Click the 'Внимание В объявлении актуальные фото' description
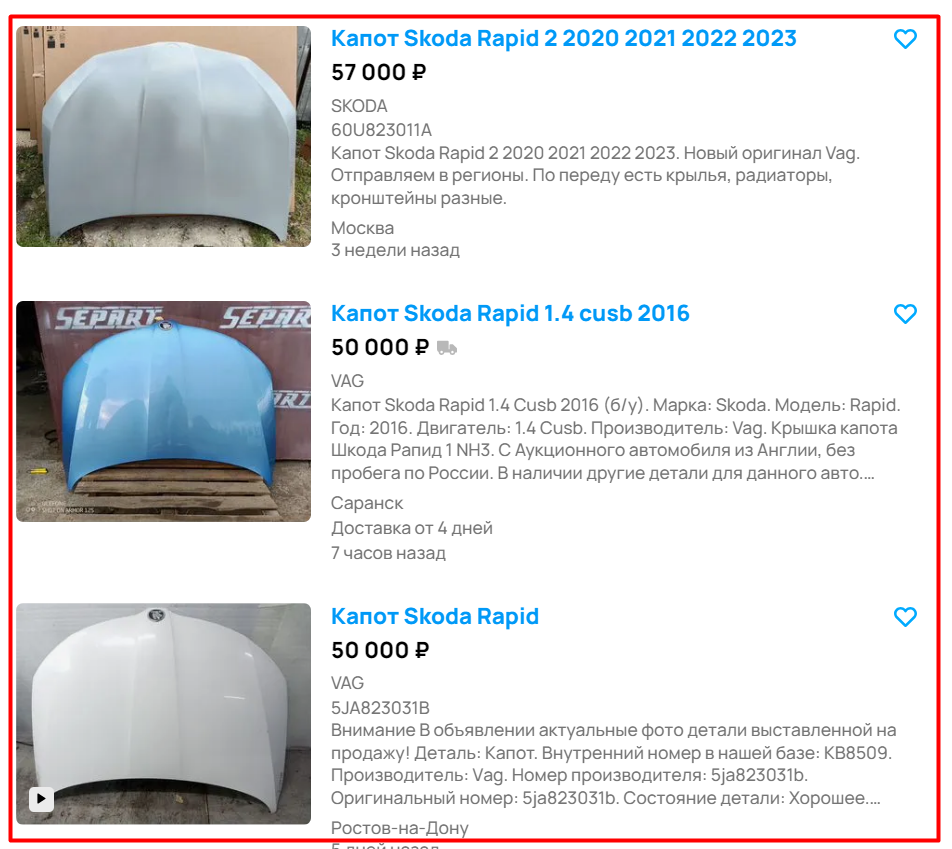The image size is (952, 849). tap(613, 764)
